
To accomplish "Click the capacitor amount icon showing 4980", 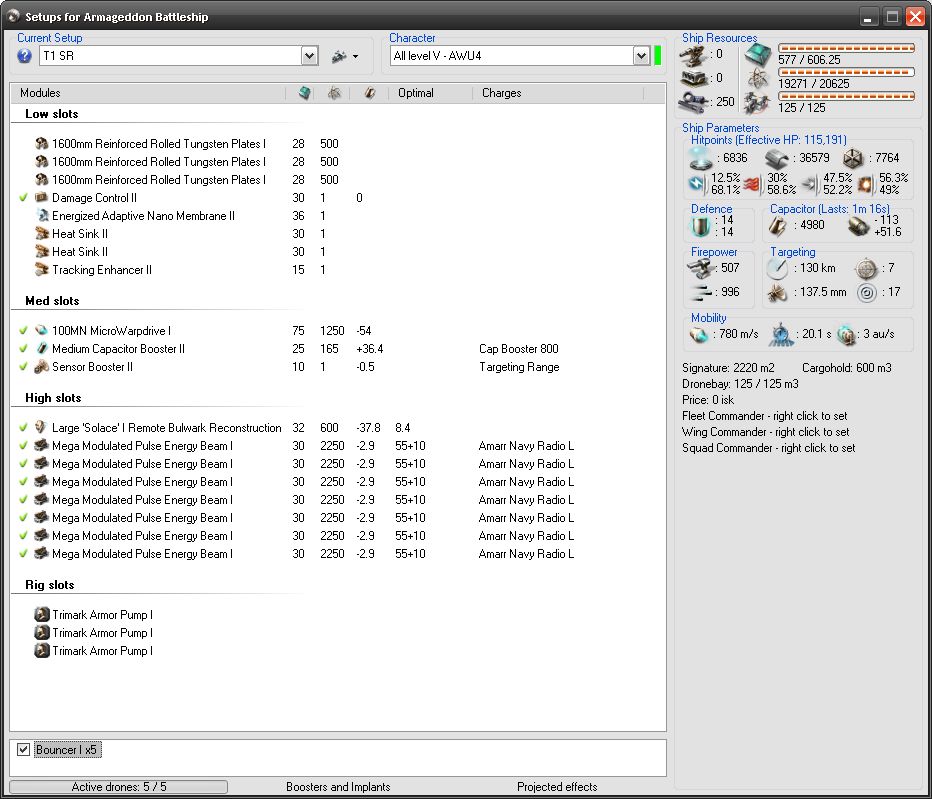I will [778, 226].
